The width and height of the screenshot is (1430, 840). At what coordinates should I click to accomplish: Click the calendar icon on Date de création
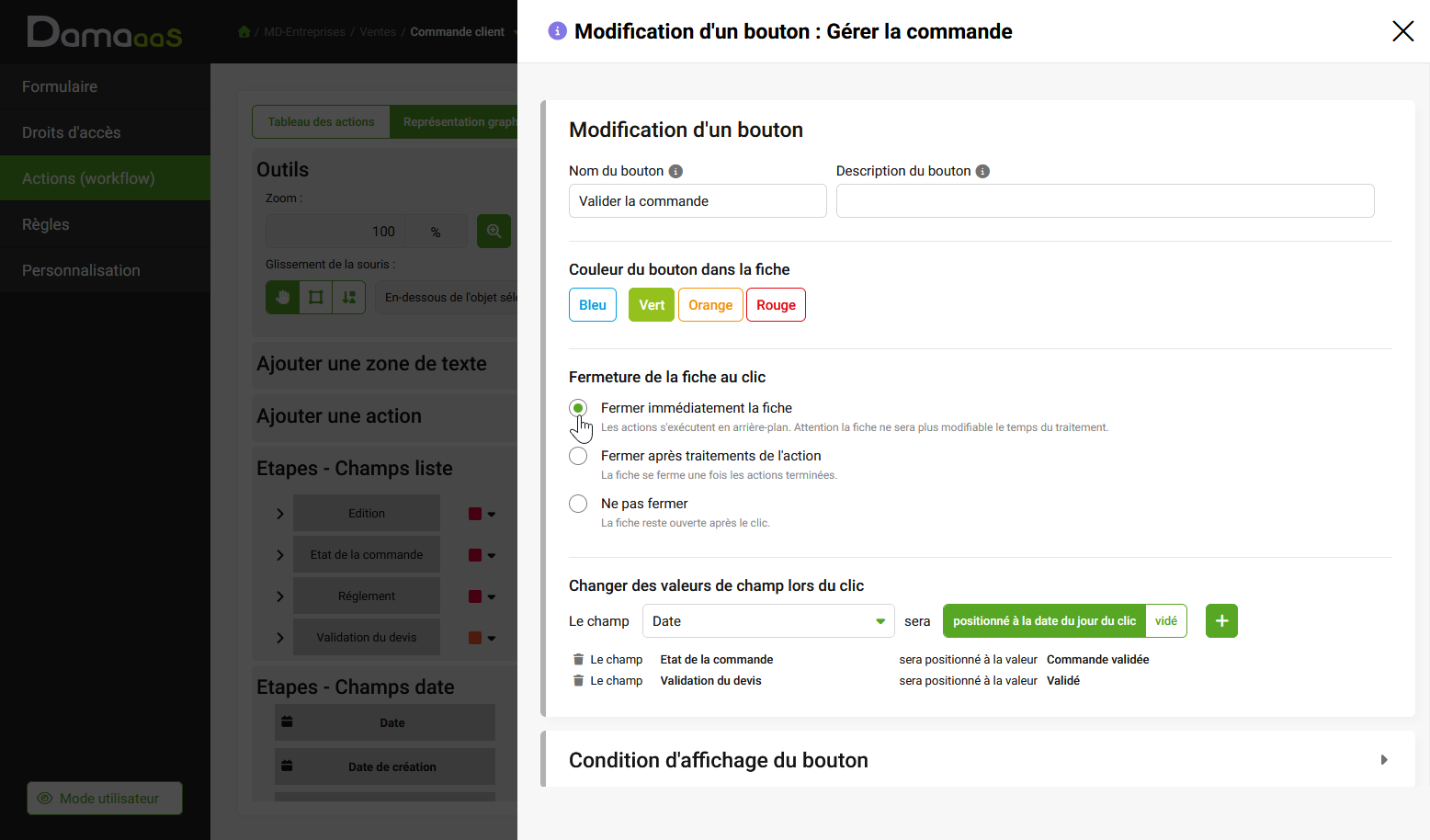point(287,766)
